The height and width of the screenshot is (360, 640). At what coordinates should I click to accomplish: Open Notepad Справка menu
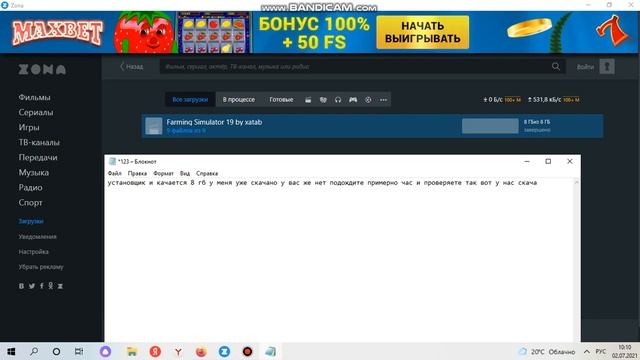(x=207, y=173)
